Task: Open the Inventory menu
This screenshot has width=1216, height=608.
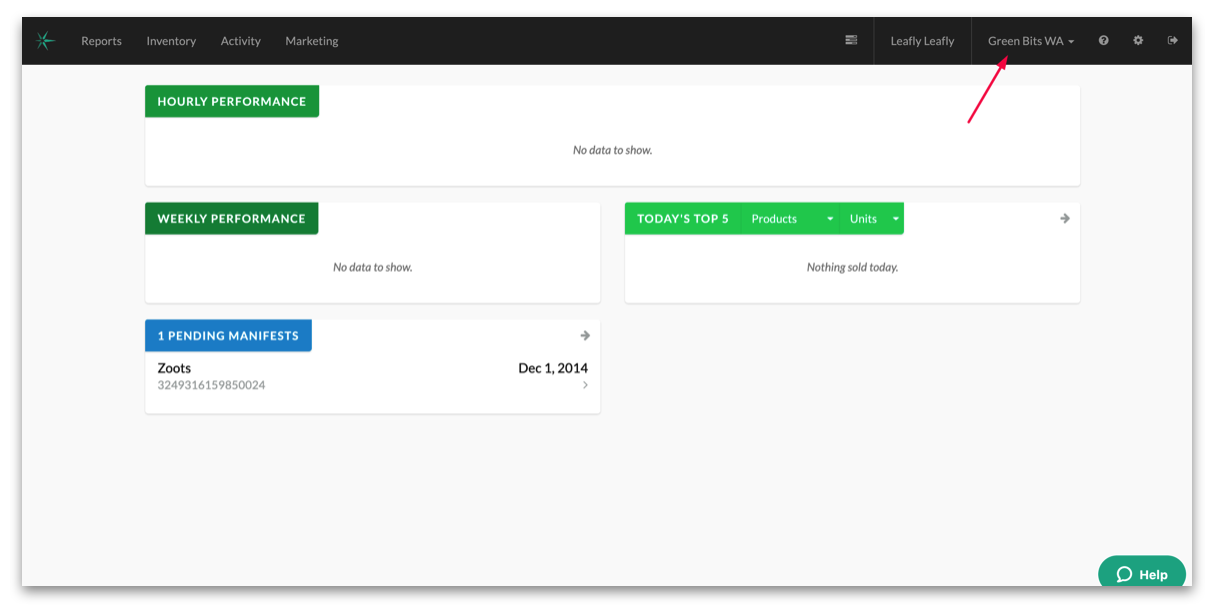Action: [x=171, y=41]
